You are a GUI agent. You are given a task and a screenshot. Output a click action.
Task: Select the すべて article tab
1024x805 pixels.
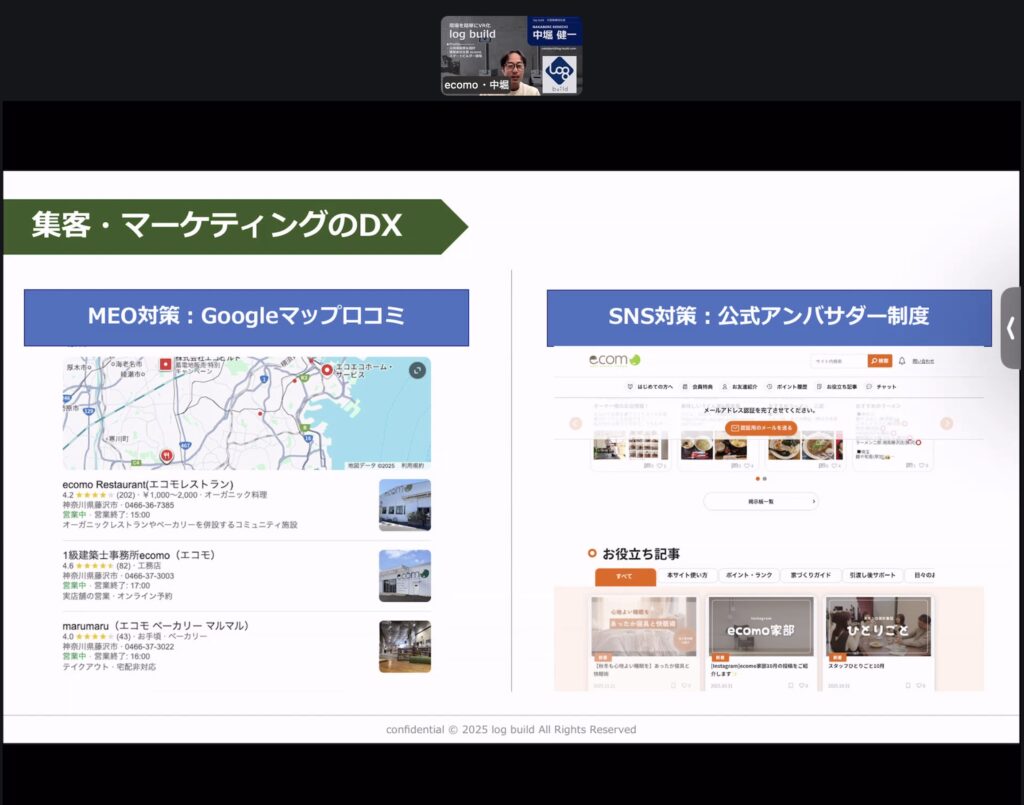tap(625, 576)
